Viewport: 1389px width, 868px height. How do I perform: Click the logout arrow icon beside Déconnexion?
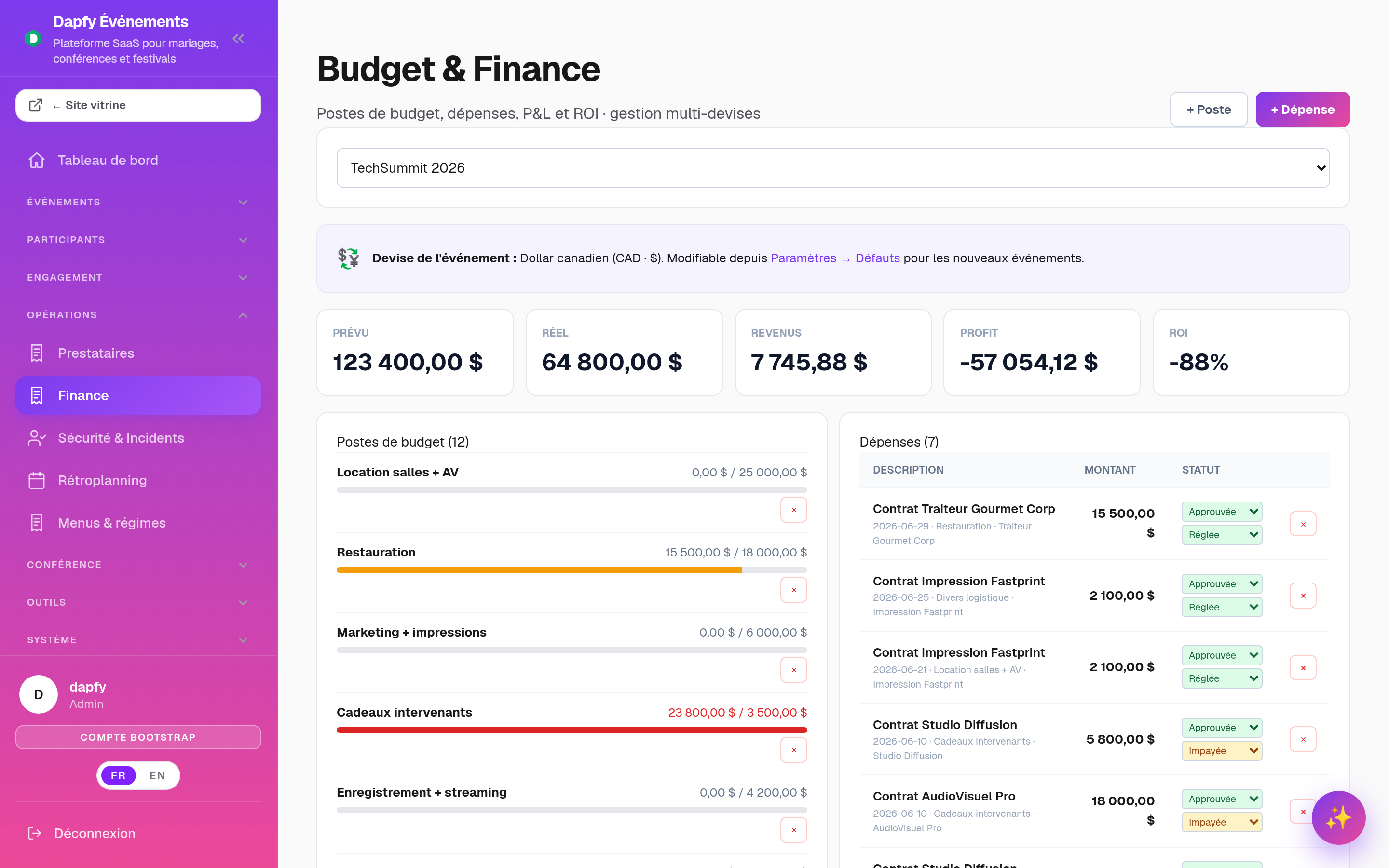pos(34,833)
